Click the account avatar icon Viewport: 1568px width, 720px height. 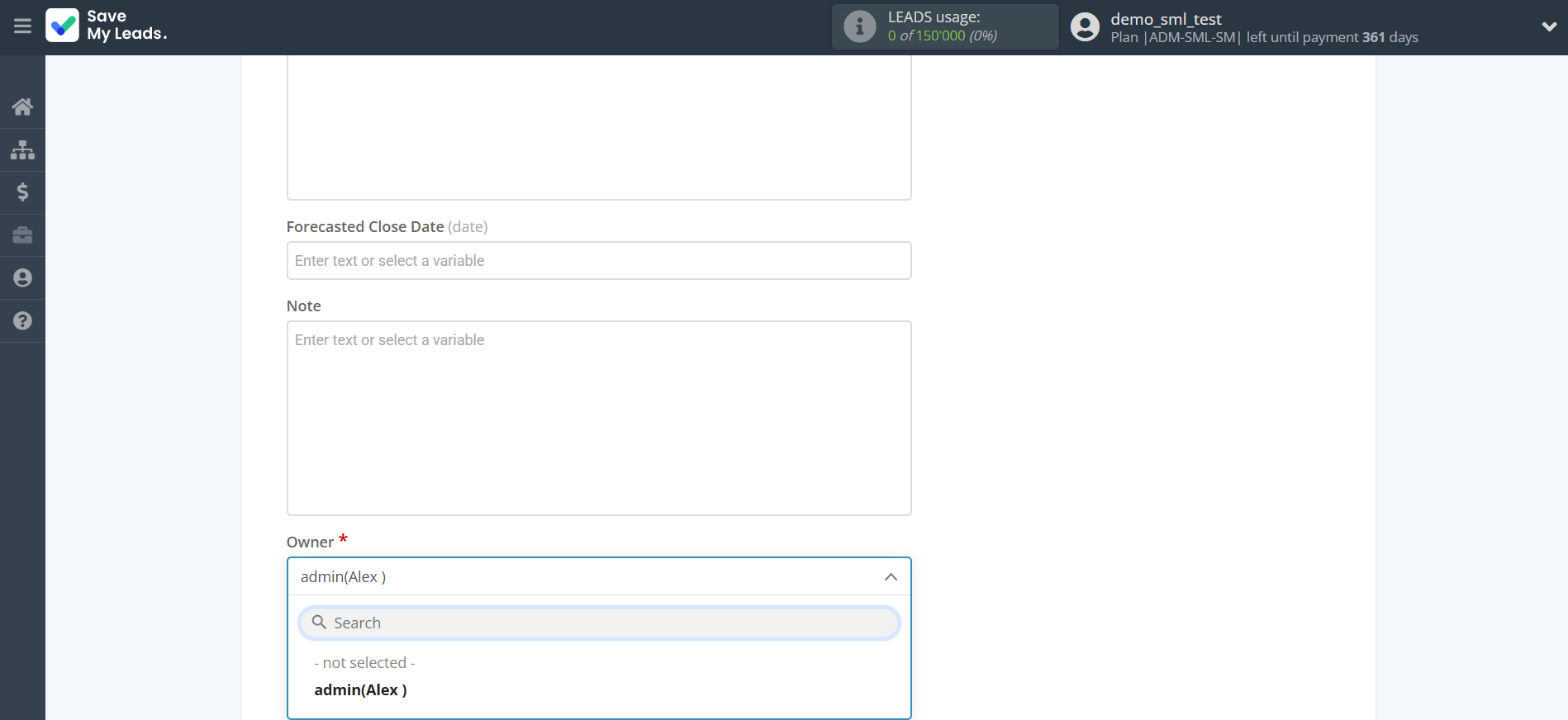tap(1085, 27)
